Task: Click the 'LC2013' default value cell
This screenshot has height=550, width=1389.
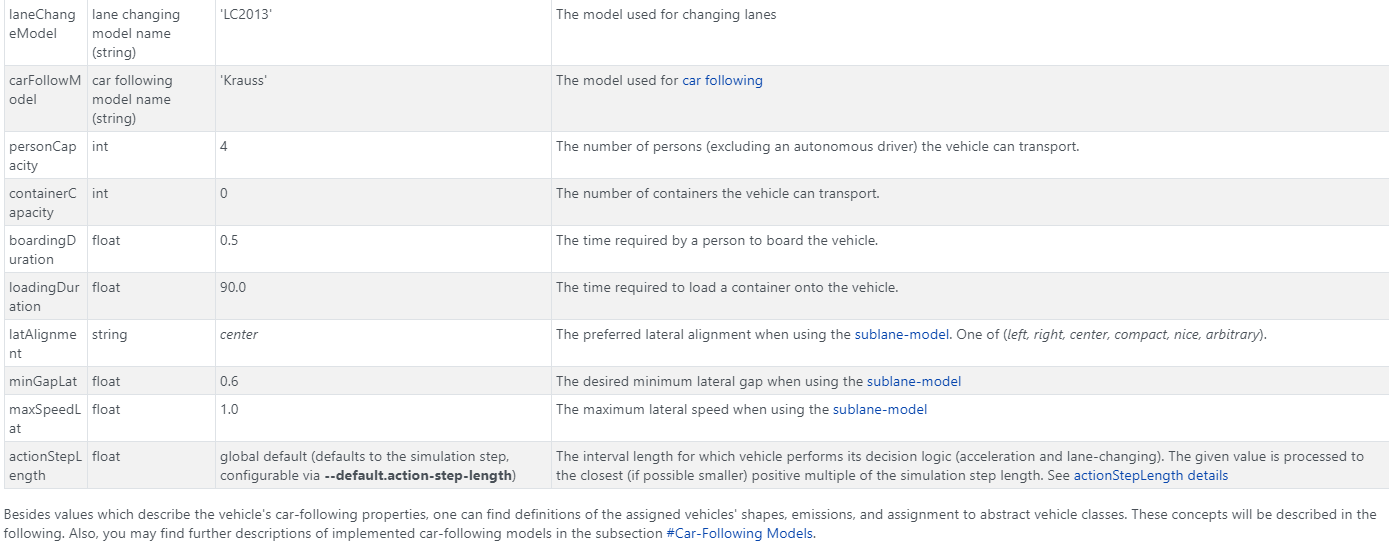Action: point(243,14)
